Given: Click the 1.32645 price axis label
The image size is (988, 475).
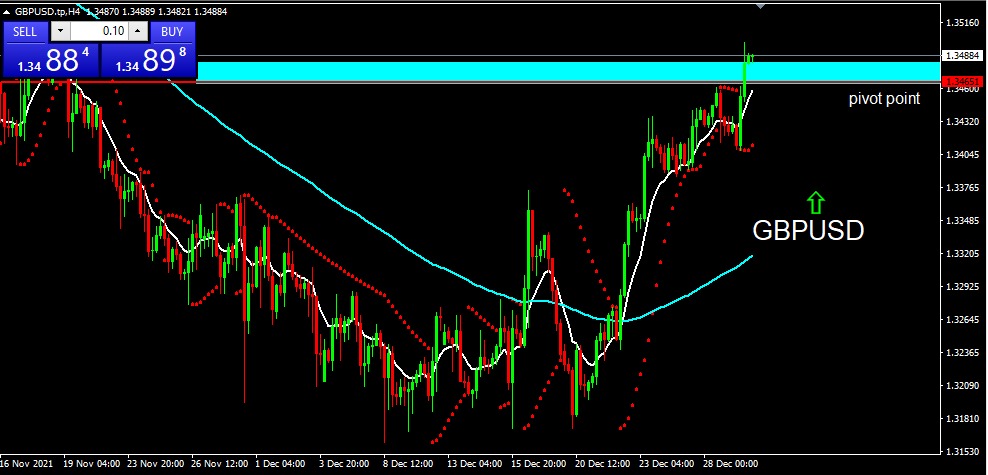Looking at the screenshot, I should point(962,320).
